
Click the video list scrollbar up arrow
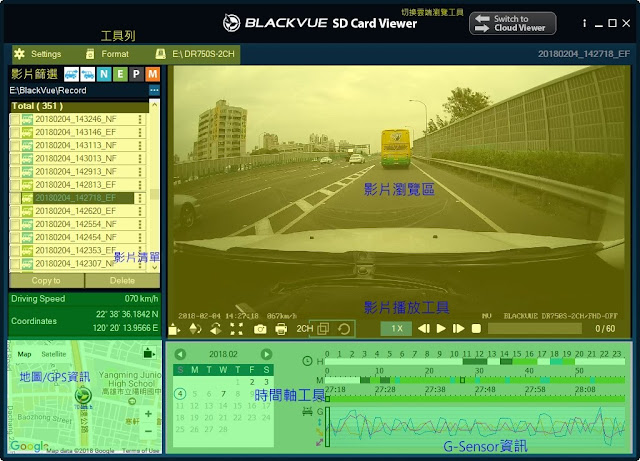pos(154,105)
